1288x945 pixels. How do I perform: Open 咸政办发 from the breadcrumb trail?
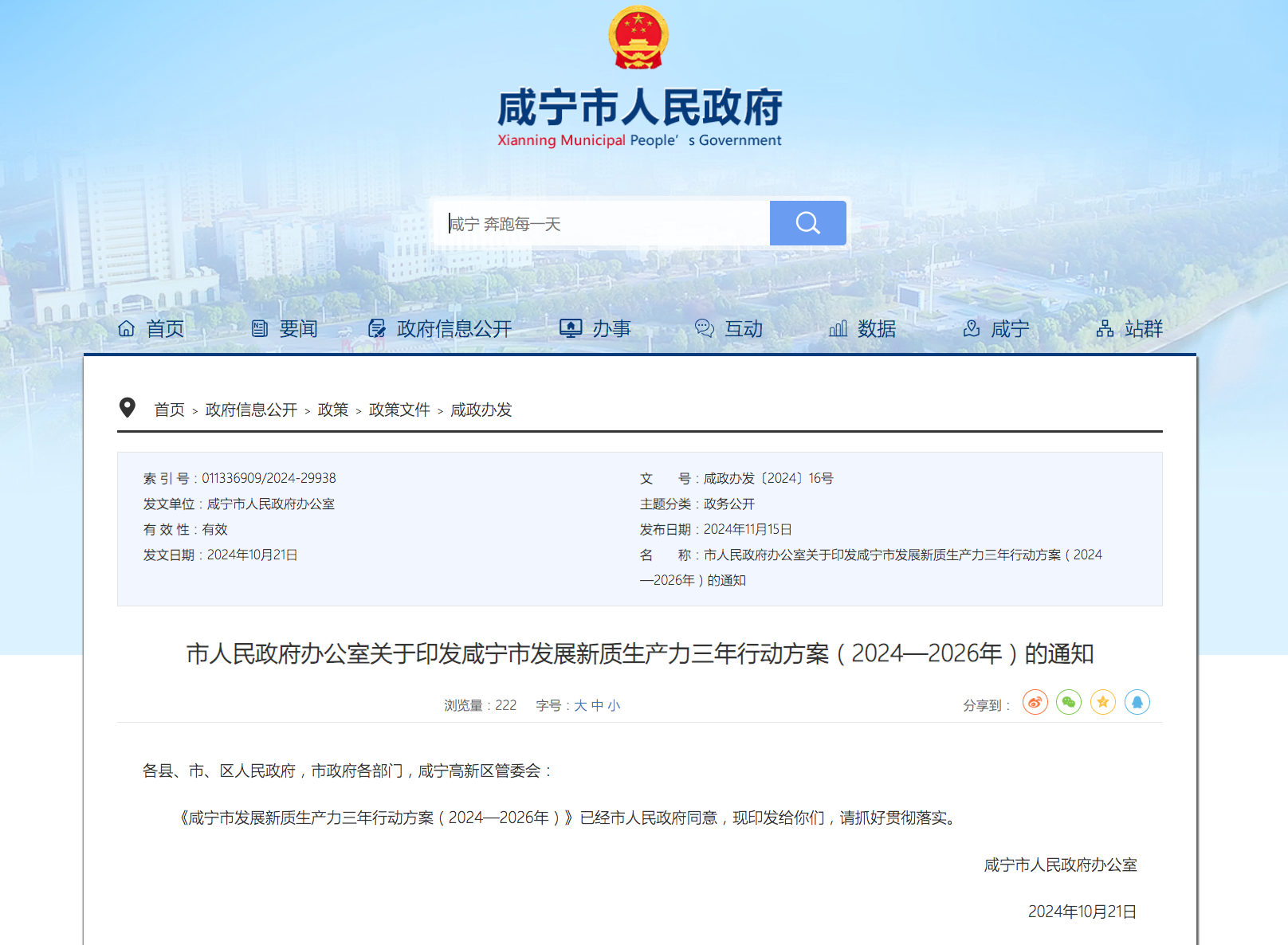481,410
